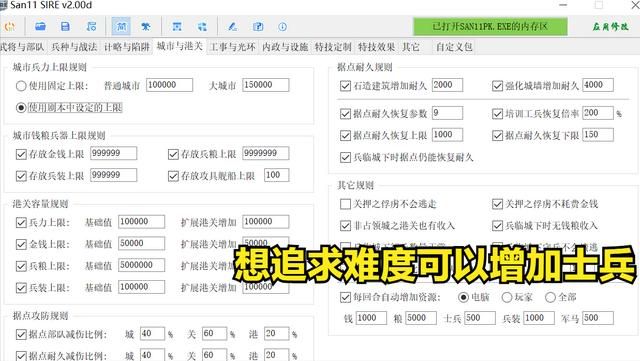
Task: Click the 钱 auto-increase field showing 1000
Action: pyautogui.click(x=371, y=318)
